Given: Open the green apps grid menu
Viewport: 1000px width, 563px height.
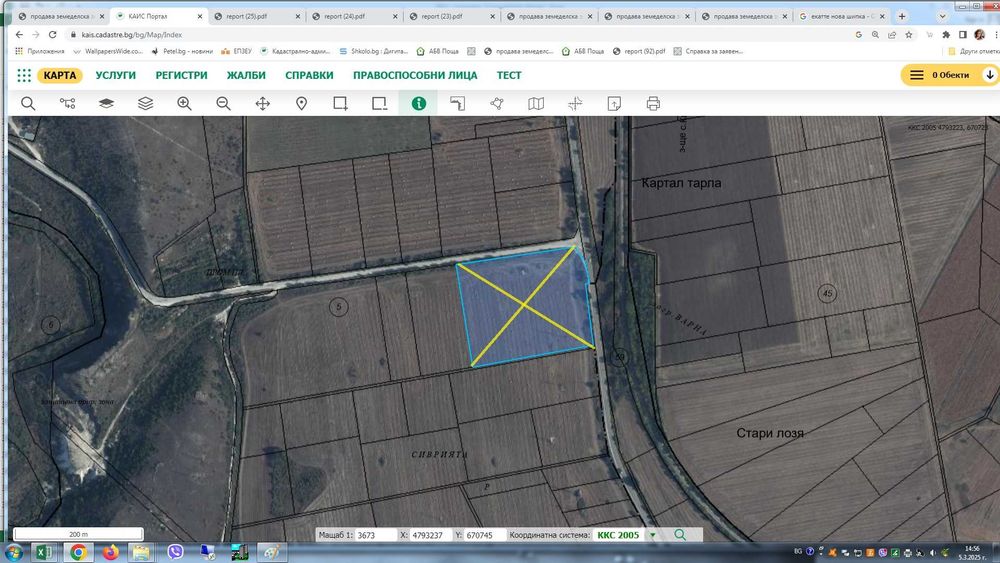Looking at the screenshot, I should 24,75.
